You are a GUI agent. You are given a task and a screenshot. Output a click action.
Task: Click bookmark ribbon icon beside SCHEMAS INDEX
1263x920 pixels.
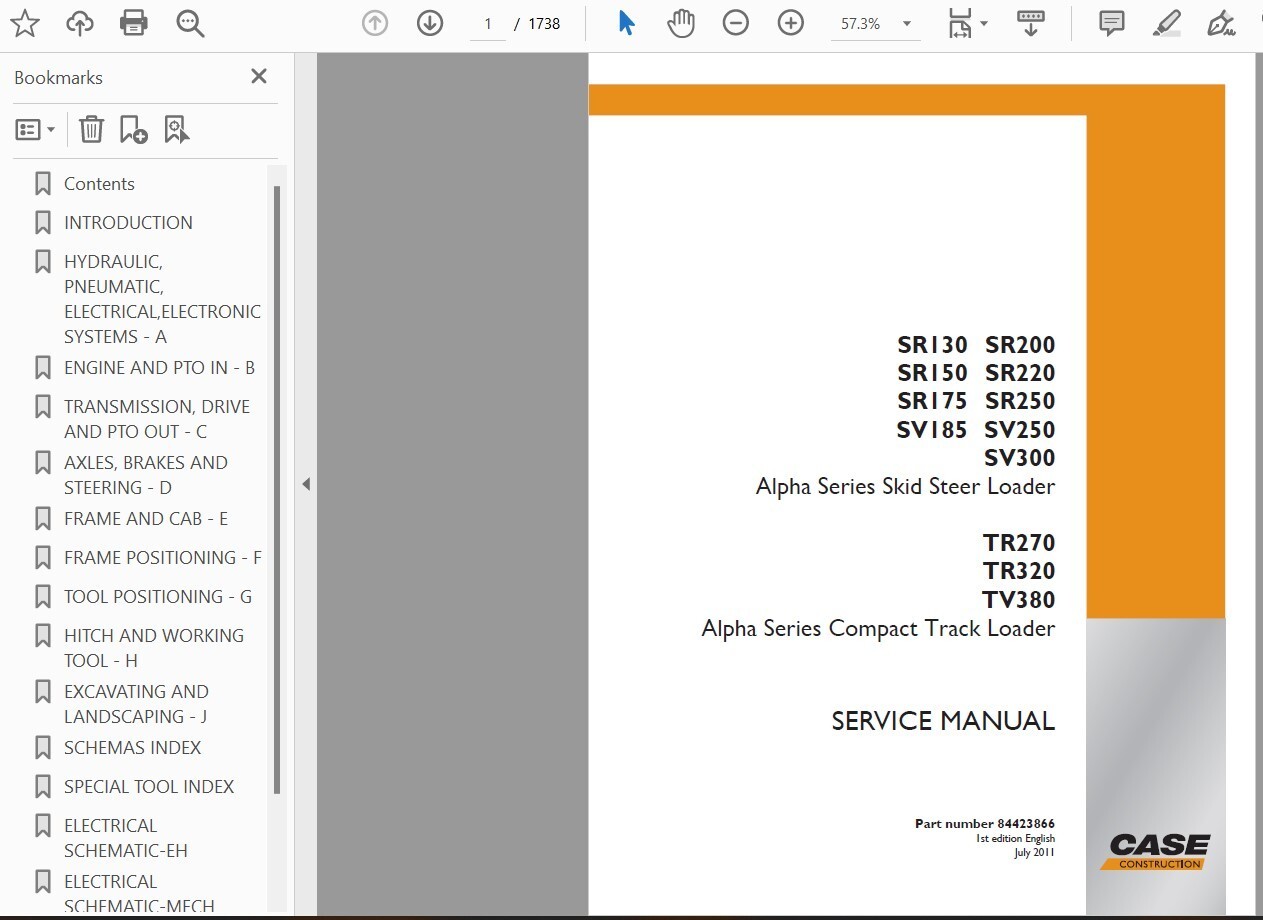[x=42, y=747]
